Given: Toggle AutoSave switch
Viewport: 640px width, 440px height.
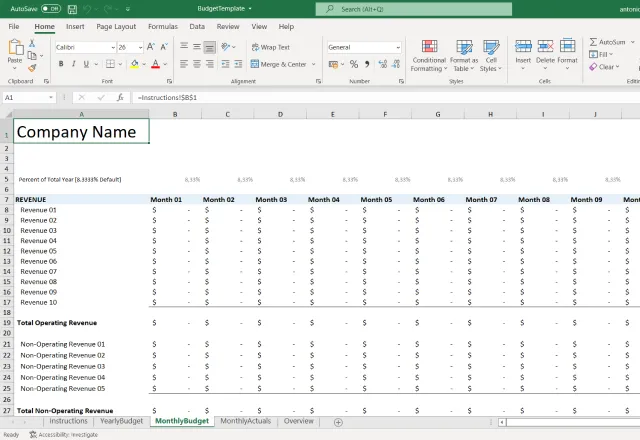Looking at the screenshot, I should click(x=51, y=9).
